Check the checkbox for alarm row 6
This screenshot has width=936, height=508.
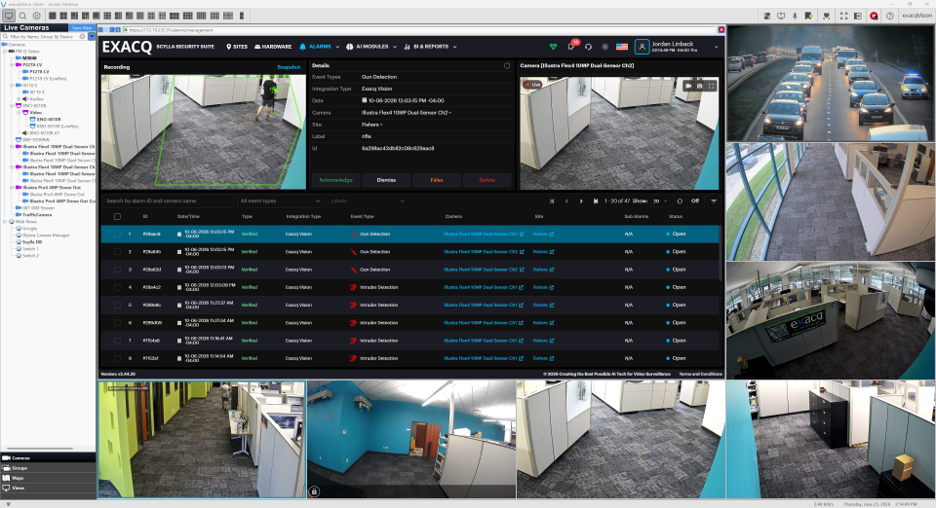point(117,323)
